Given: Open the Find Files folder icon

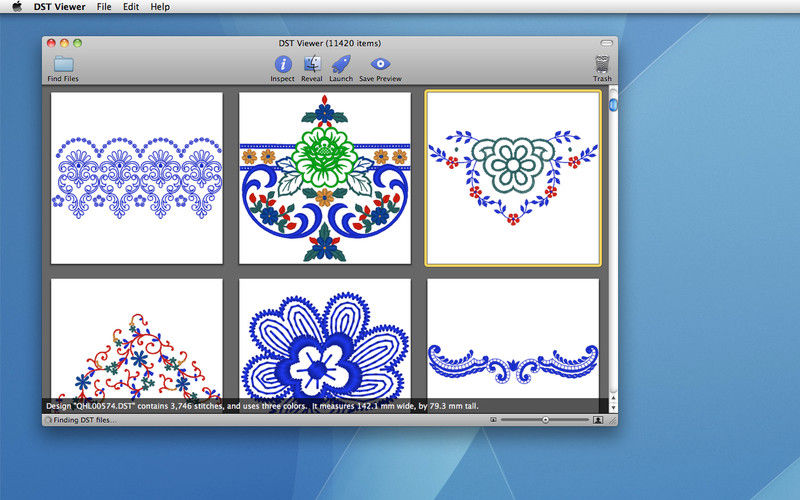Looking at the screenshot, I should click(64, 64).
